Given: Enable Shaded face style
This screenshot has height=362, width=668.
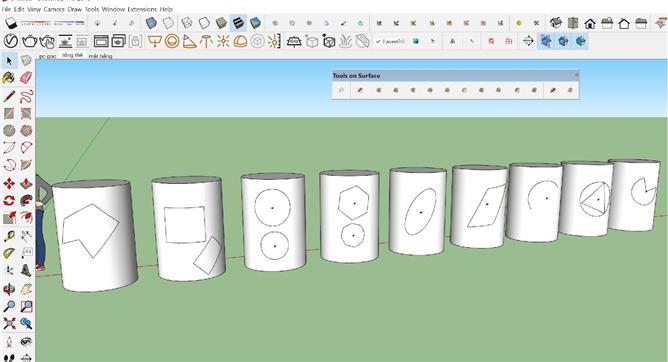Looking at the screenshot, I should 221,23.
